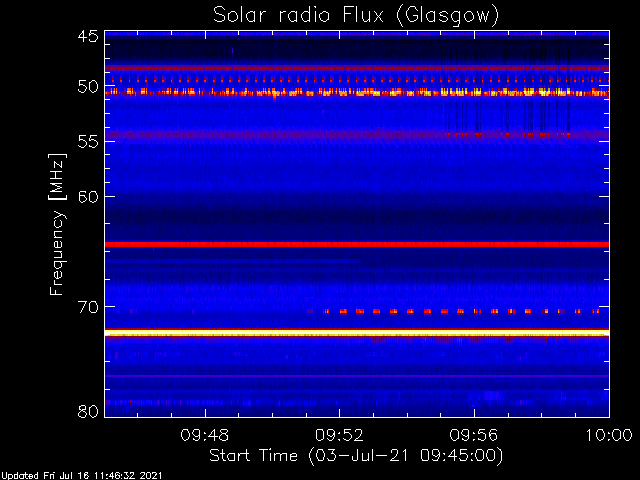Select the '80' frequency axis label
The height and width of the screenshot is (480, 640).
[88, 411]
